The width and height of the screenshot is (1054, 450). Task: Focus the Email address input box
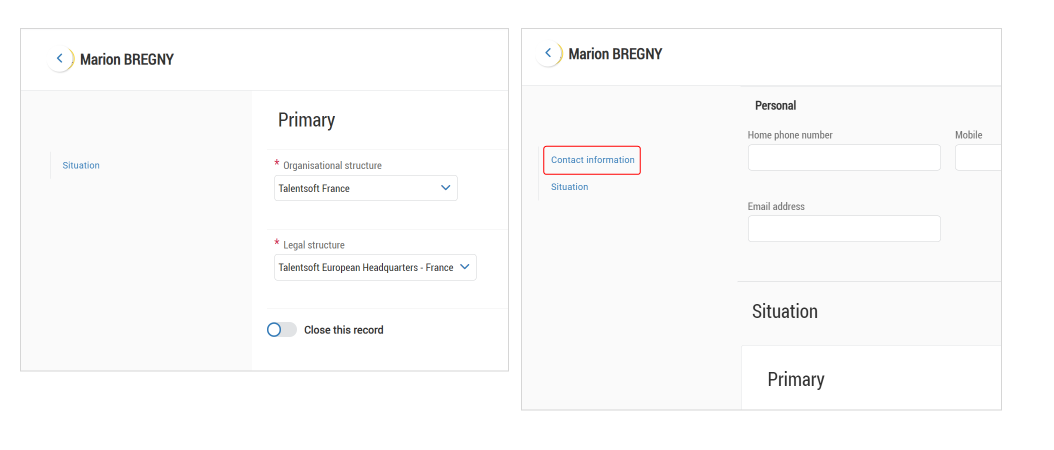coord(843,229)
